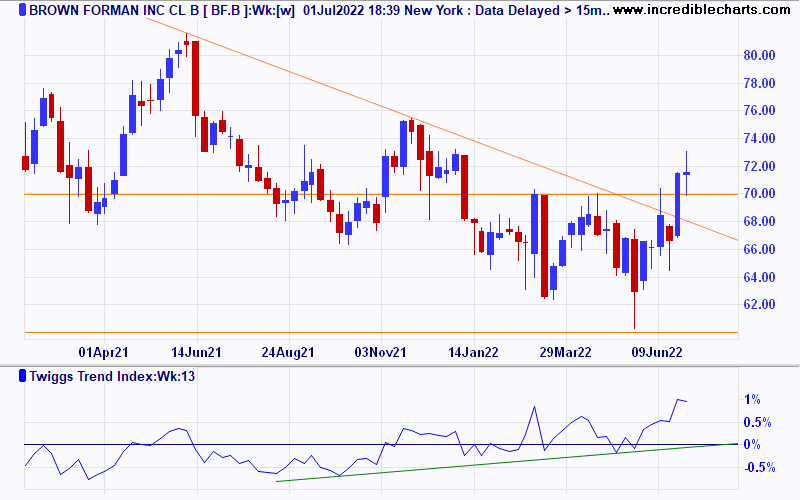The image size is (800, 500).
Task: Click the 64.00 price axis label
Action: [x=759, y=277]
